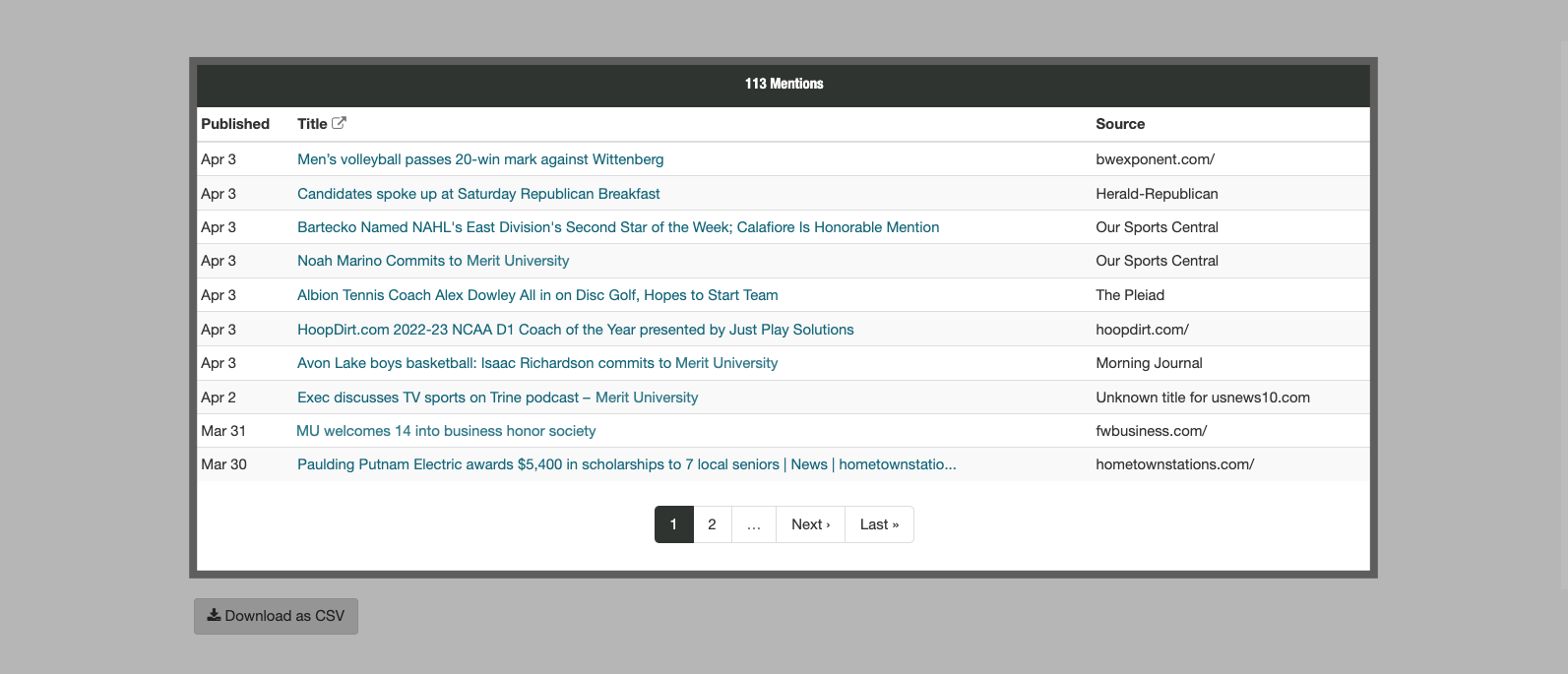This screenshot has width=1568, height=674.
Task: Open 'Candidates spoke up at Saturday Republican Breakfast'
Action: (478, 194)
